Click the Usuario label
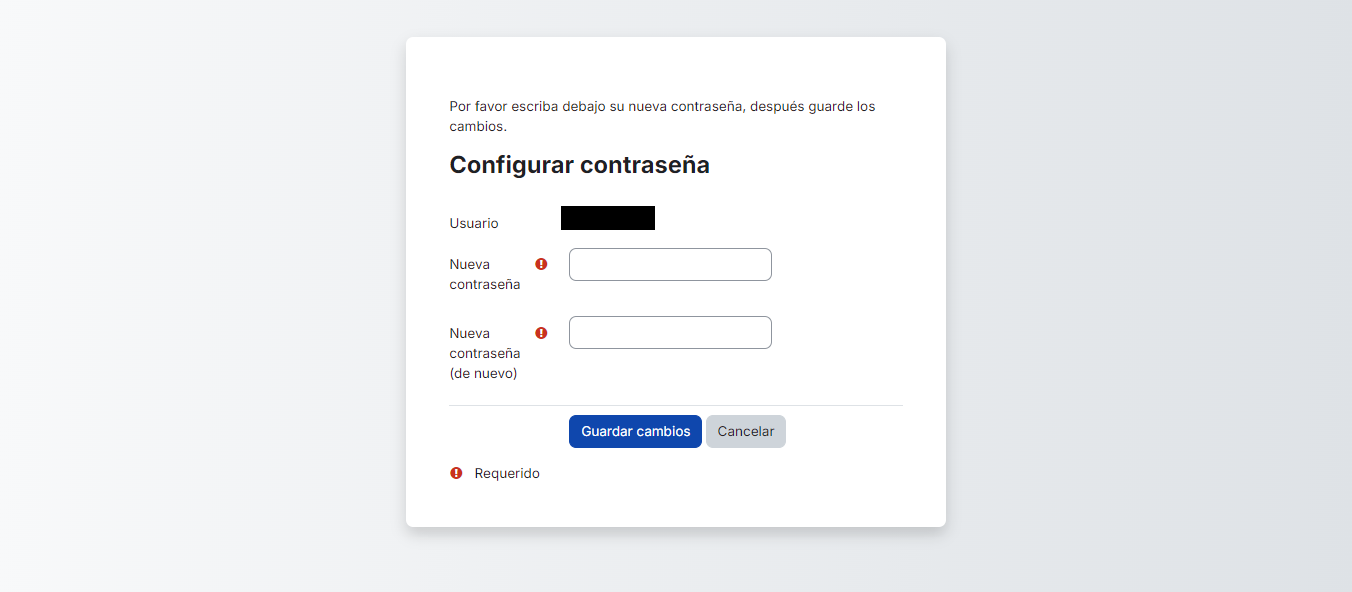 point(474,223)
